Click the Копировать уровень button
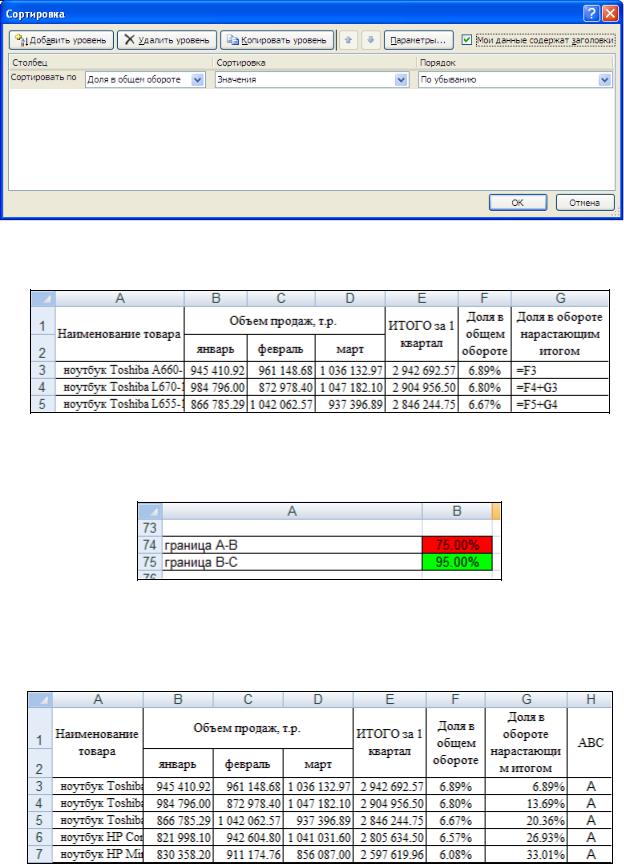Image resolution: width=624 pixels, height=864 pixels. [x=277, y=40]
